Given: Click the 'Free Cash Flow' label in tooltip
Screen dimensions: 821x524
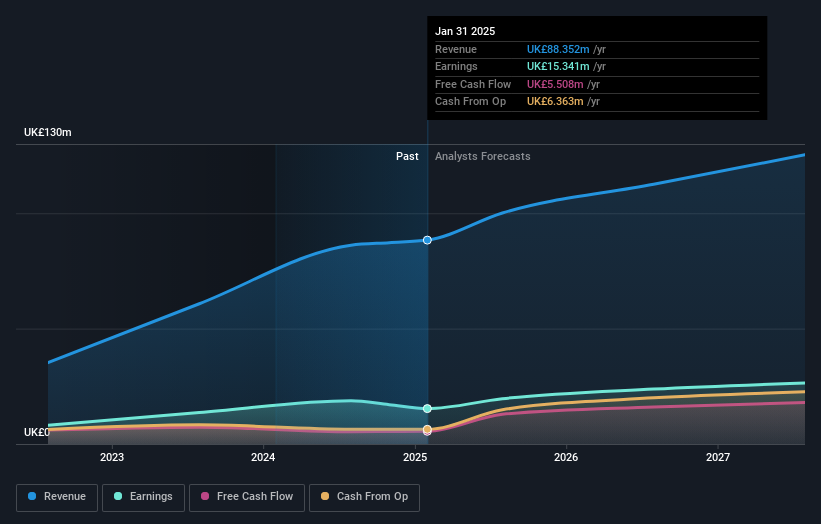Looking at the screenshot, I should click(x=473, y=84).
